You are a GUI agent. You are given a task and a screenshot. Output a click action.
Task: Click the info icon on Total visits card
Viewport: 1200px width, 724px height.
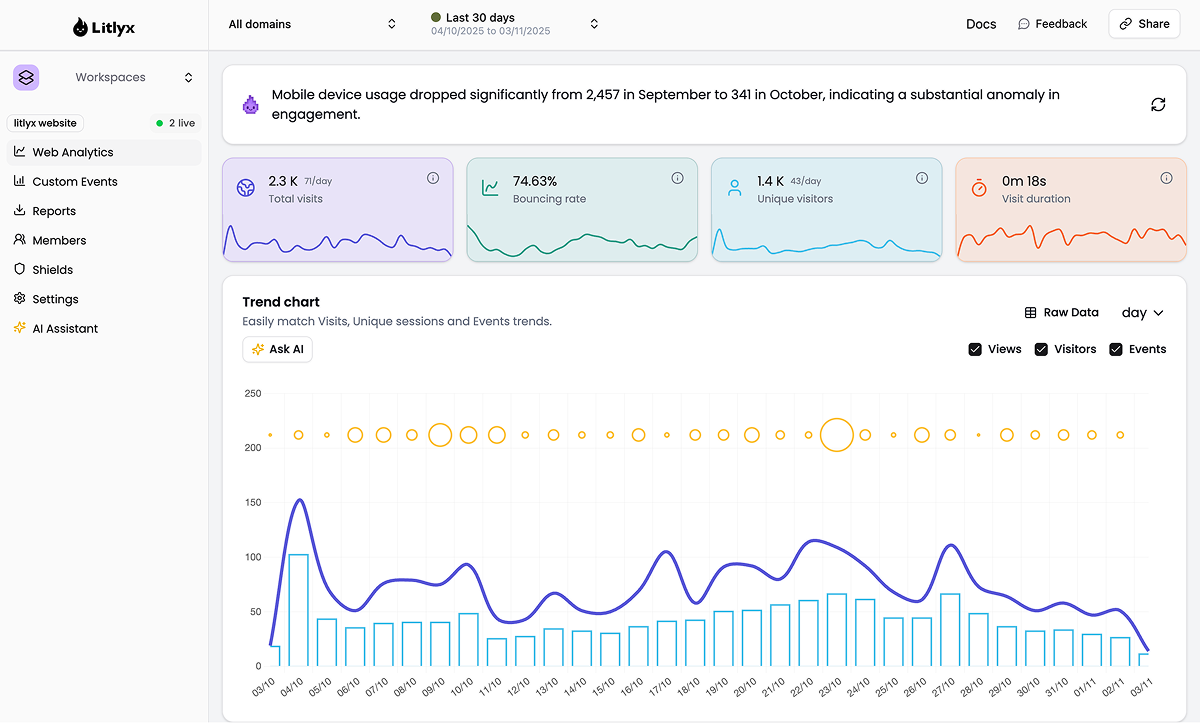pos(433,177)
